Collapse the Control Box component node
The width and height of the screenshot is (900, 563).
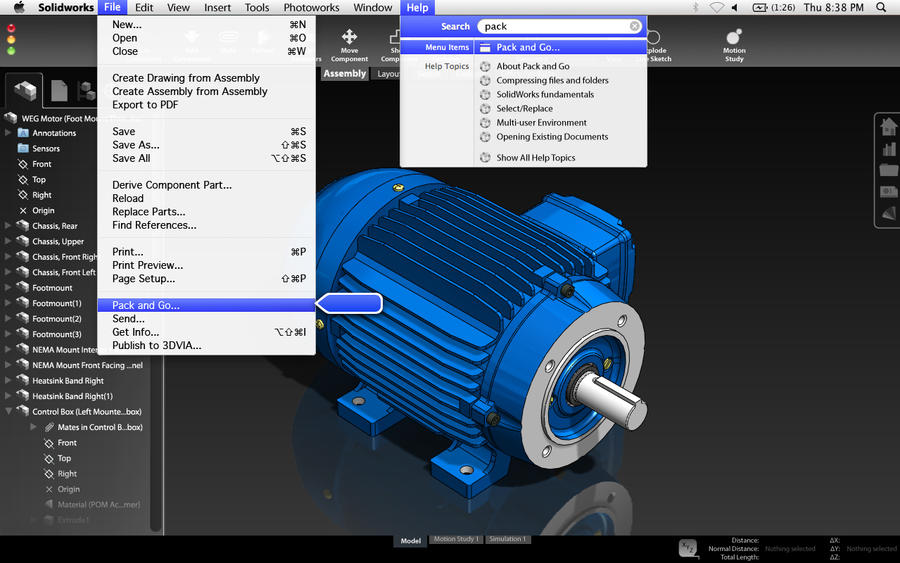(8, 411)
